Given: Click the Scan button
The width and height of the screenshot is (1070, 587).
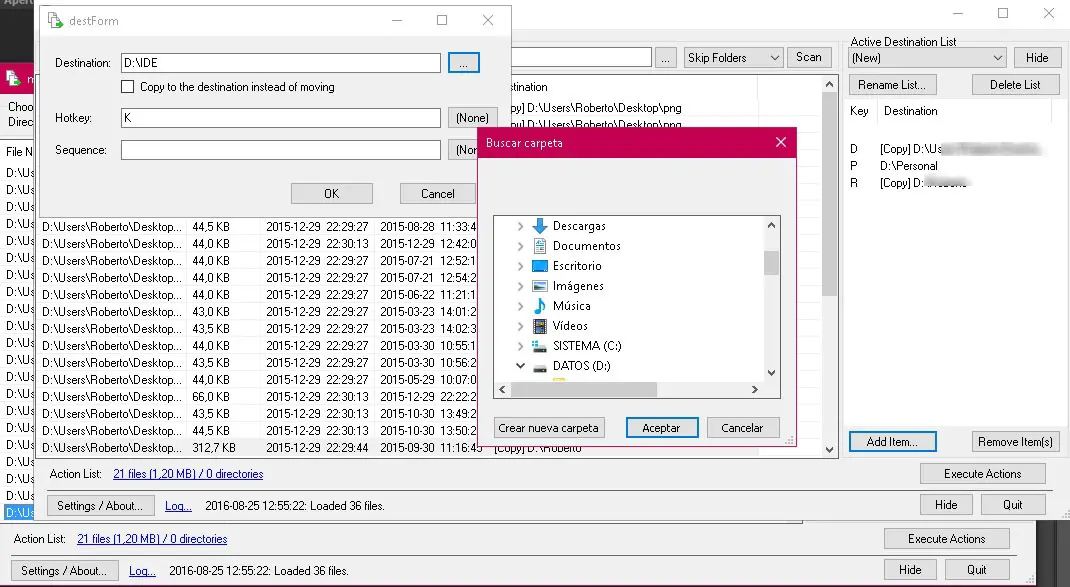Looking at the screenshot, I should point(809,57).
